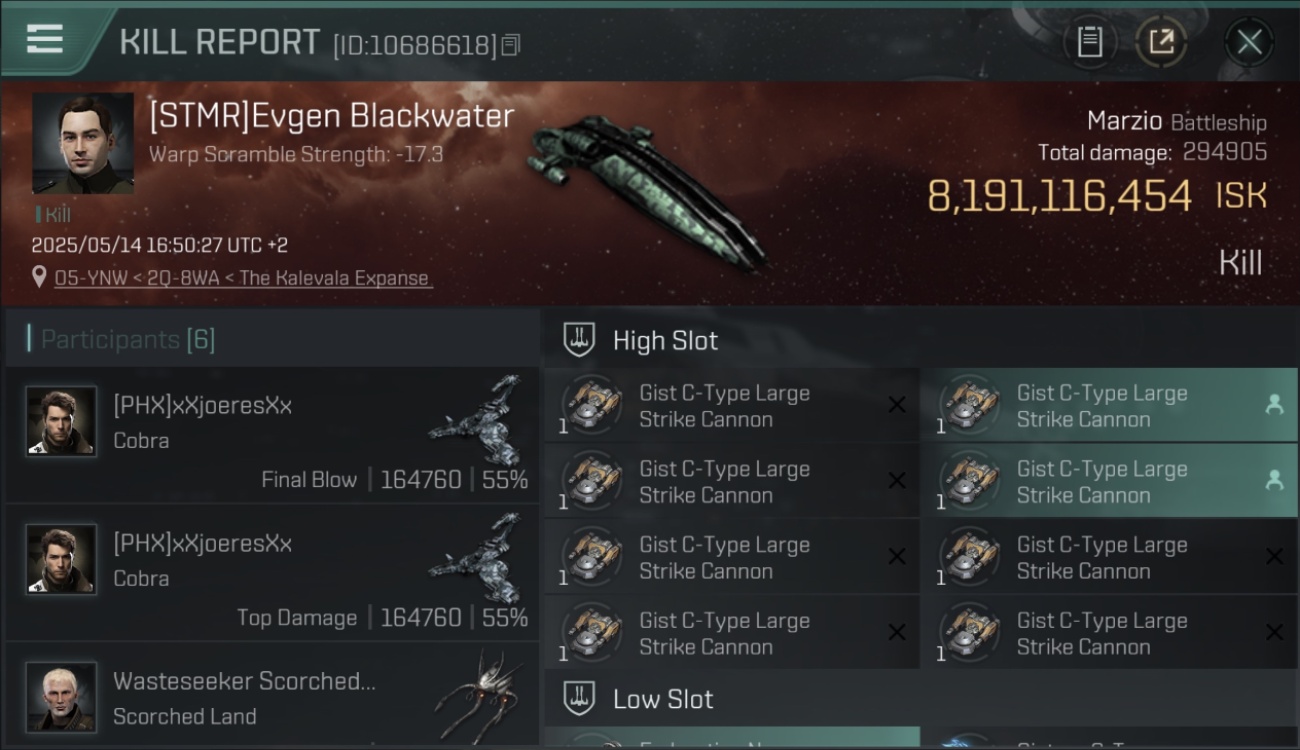Image resolution: width=1300 pixels, height=750 pixels.
Task: Click the Scorched Land ship icon
Action: [479, 693]
